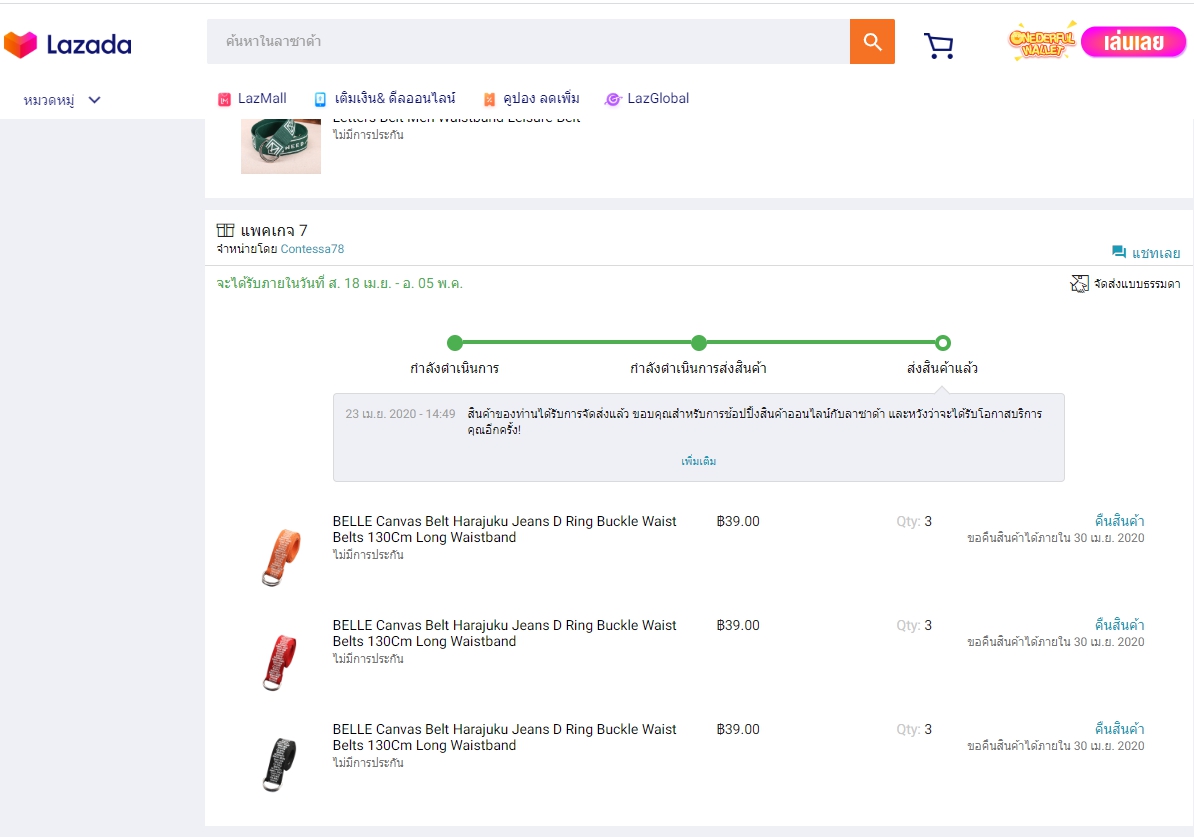Click the standard delivery icon จัดส่งแบบธรรมดา
Viewport: 1194px width, 837px height.
pos(1079,284)
